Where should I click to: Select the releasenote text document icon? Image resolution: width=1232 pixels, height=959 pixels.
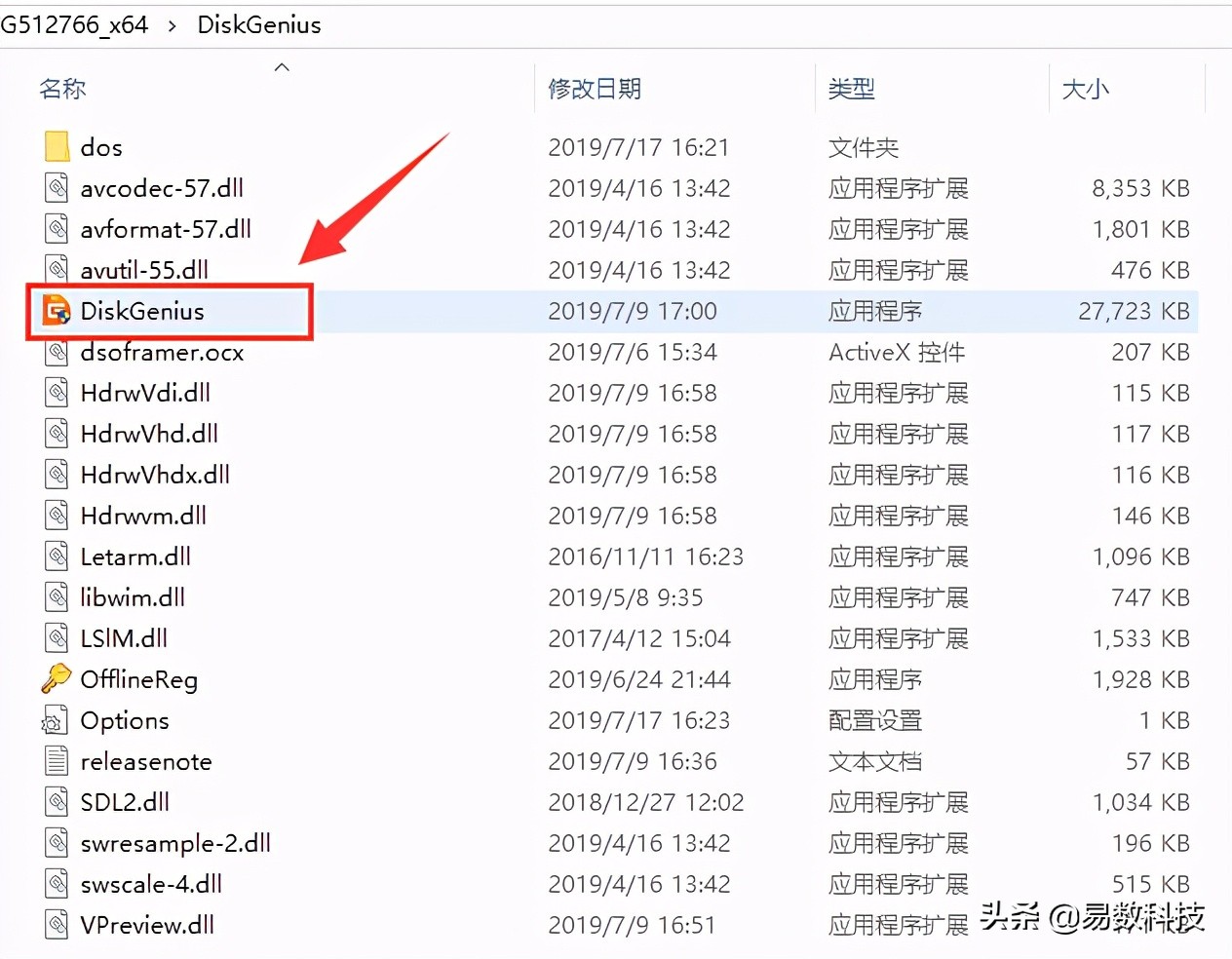(55, 761)
